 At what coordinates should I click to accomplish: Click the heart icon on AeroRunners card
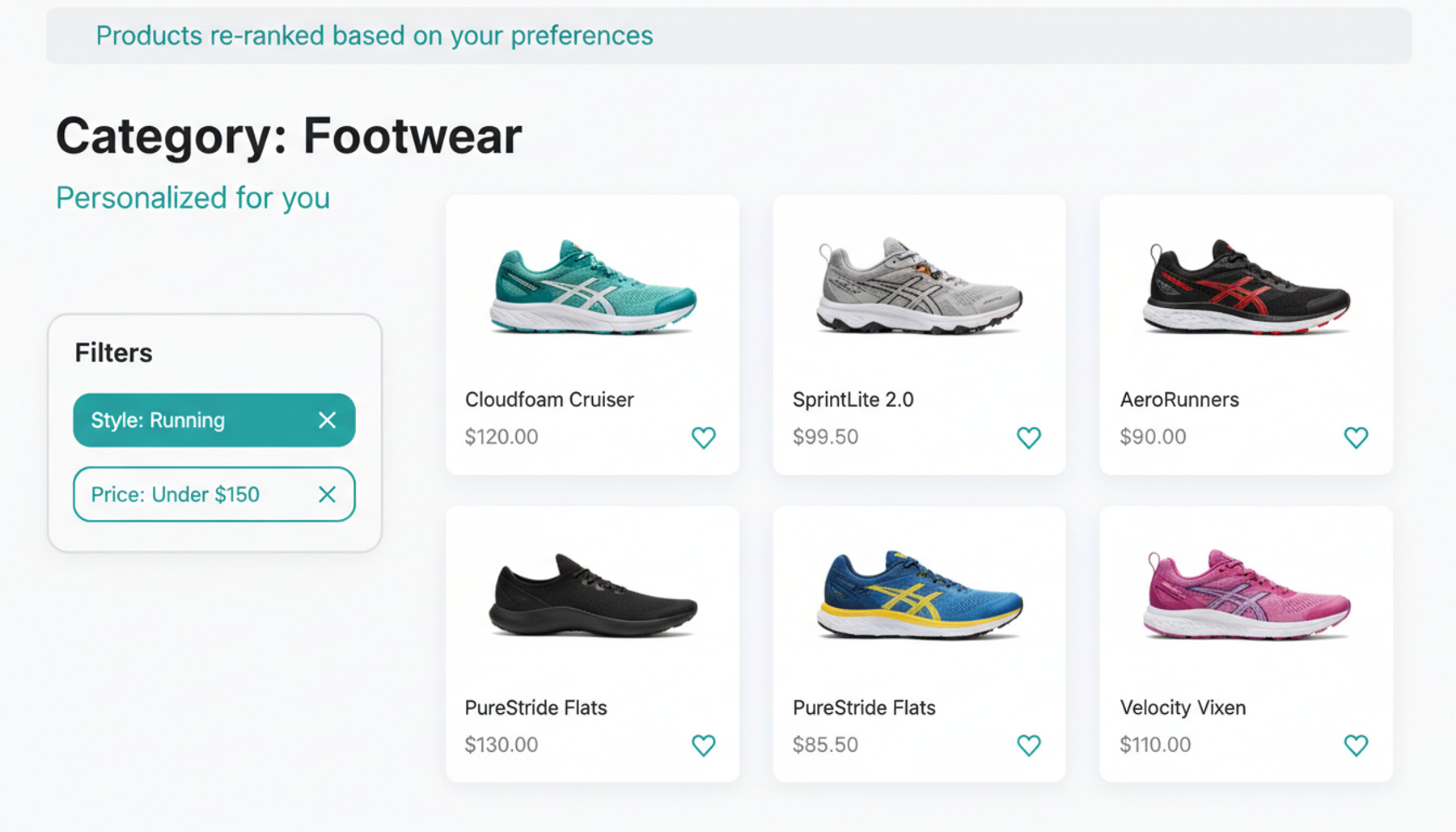(x=1356, y=437)
